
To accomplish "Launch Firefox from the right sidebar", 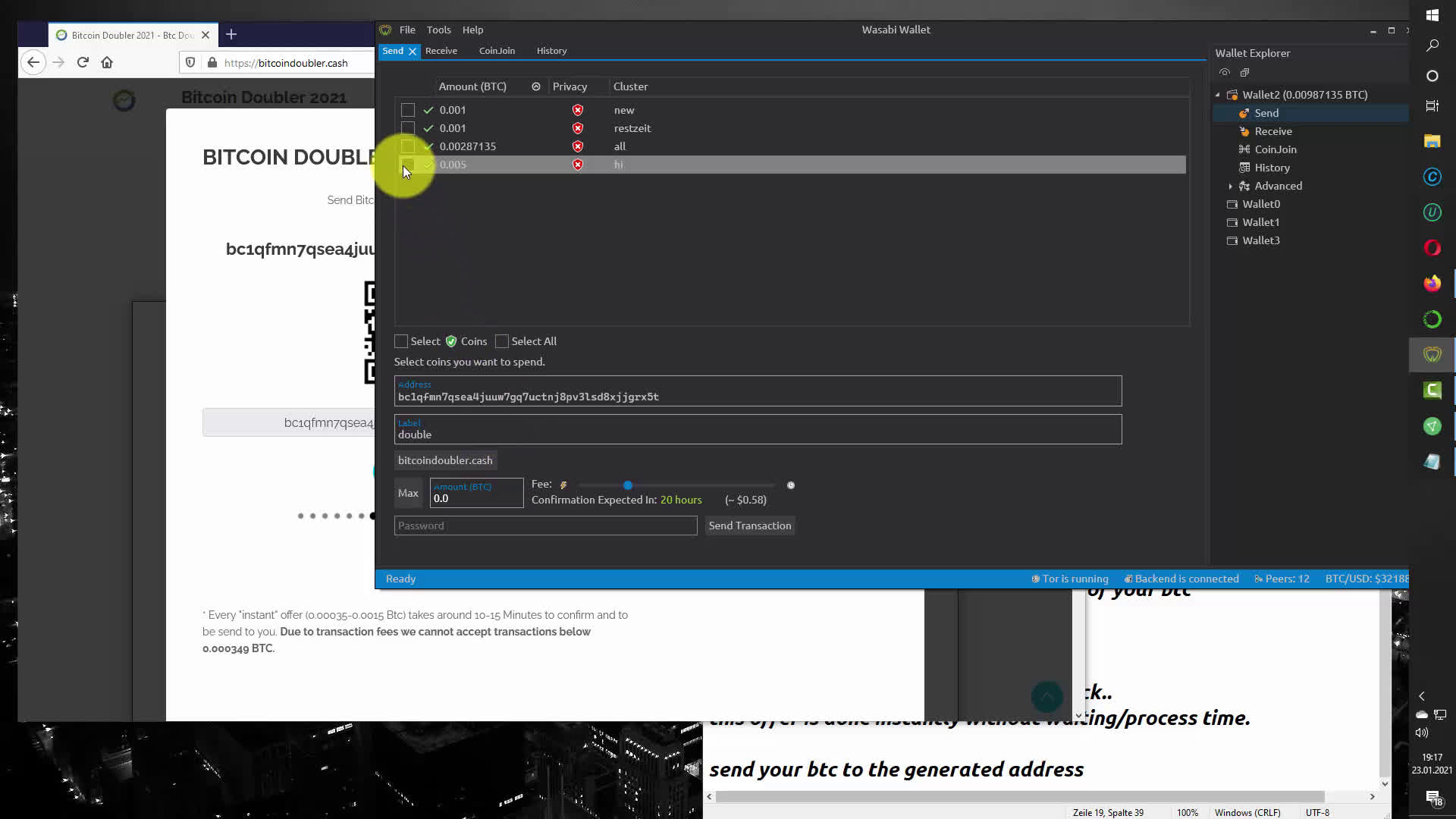I will (1432, 283).
